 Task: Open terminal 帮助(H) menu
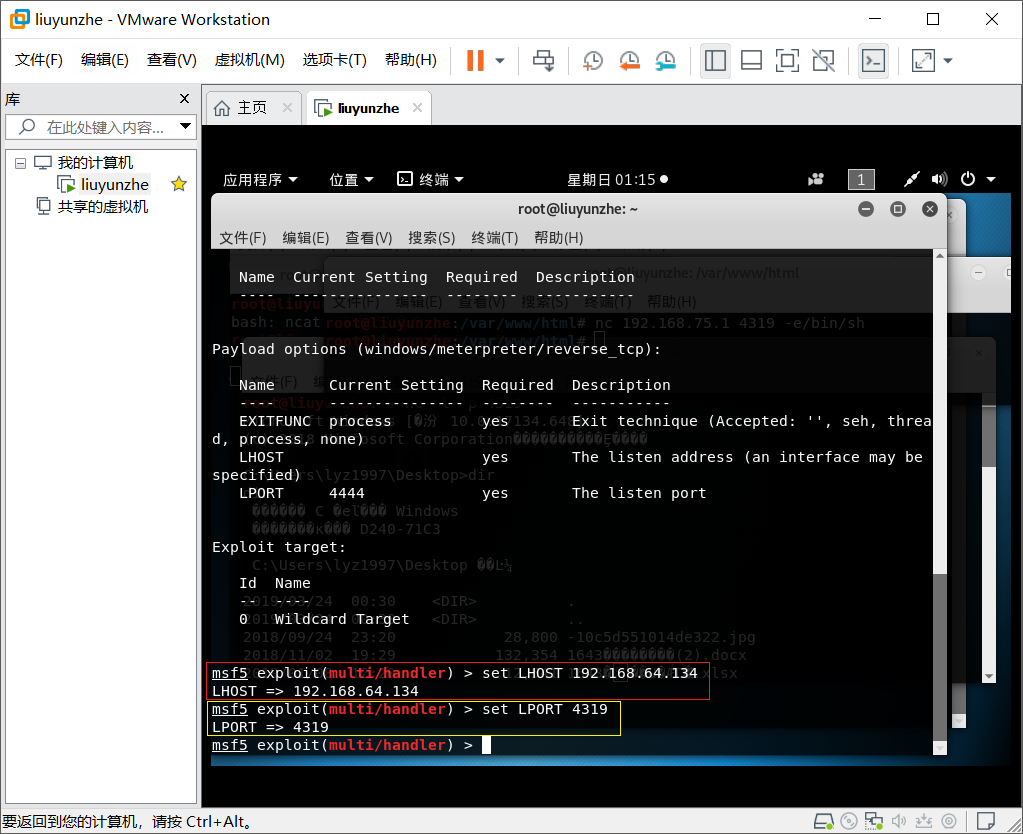[x=558, y=238]
